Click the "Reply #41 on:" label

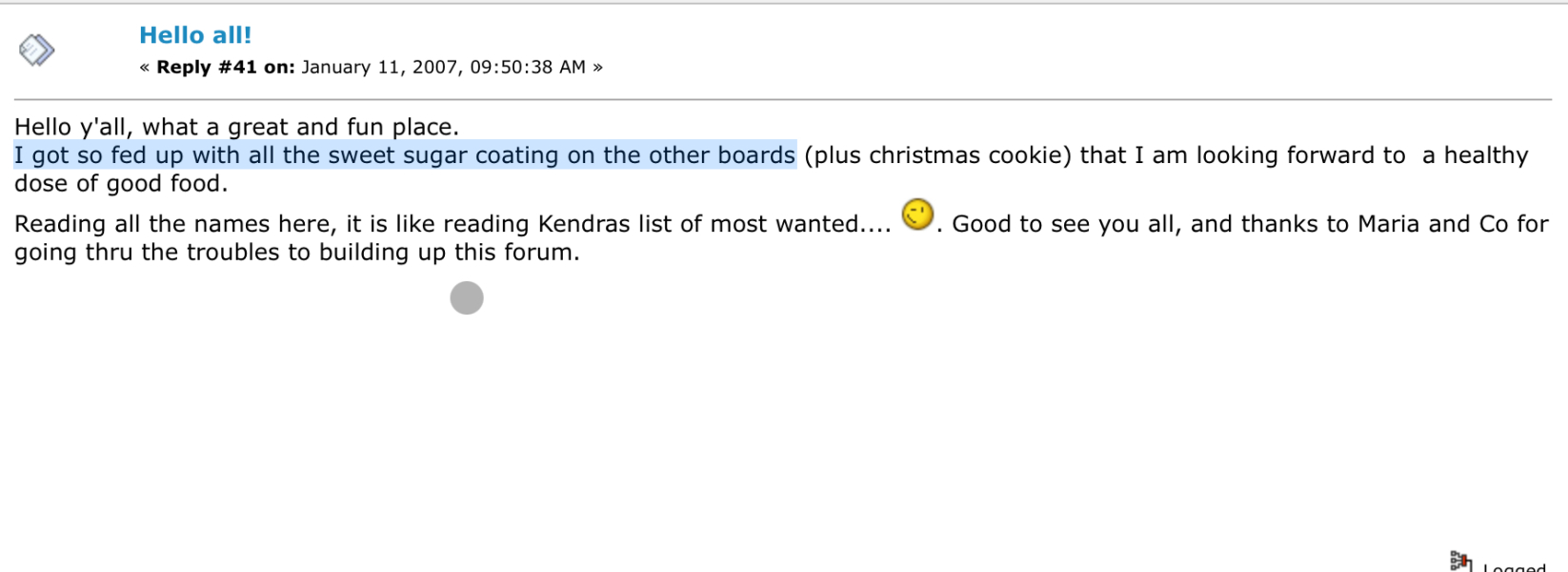[226, 67]
